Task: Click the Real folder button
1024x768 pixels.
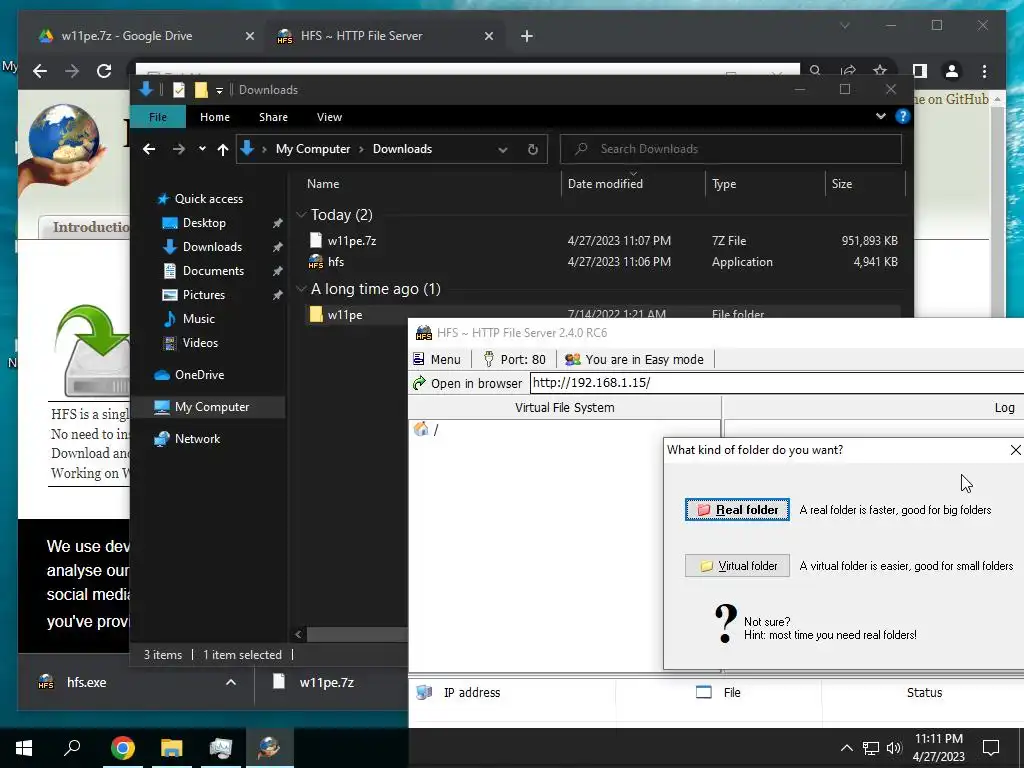Action: (737, 509)
